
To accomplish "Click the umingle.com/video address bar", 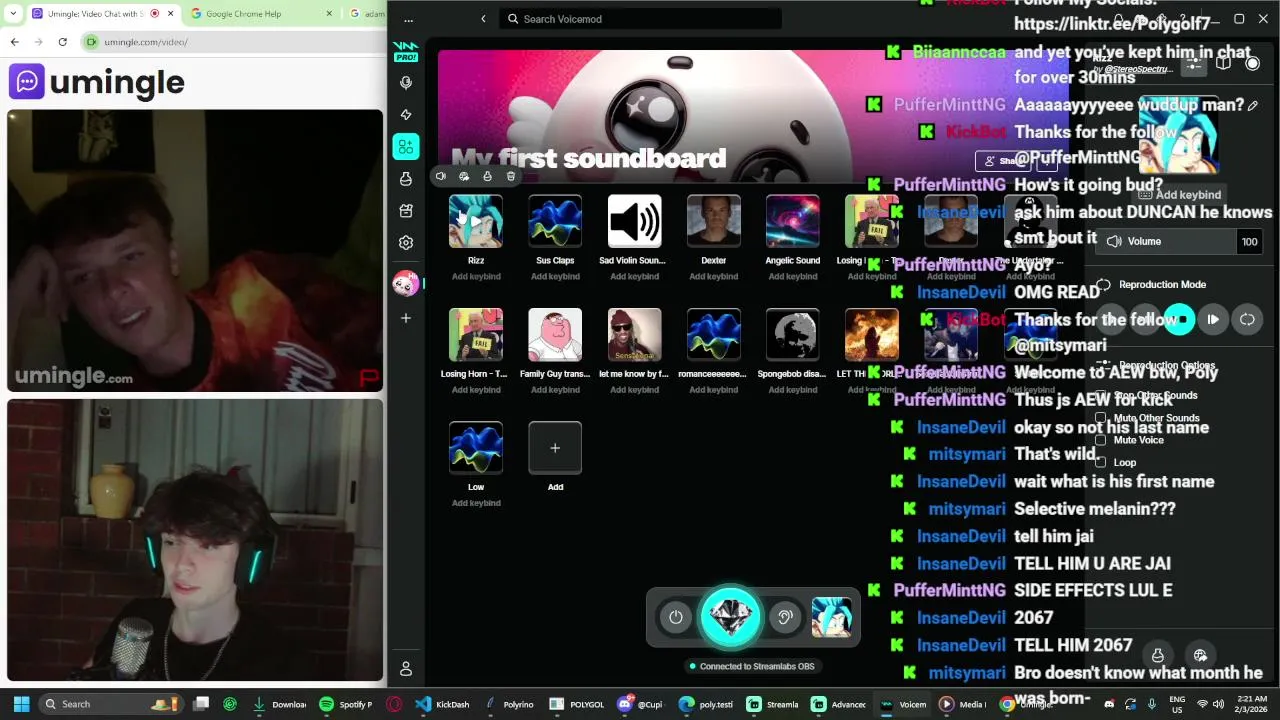I will click(x=232, y=42).
